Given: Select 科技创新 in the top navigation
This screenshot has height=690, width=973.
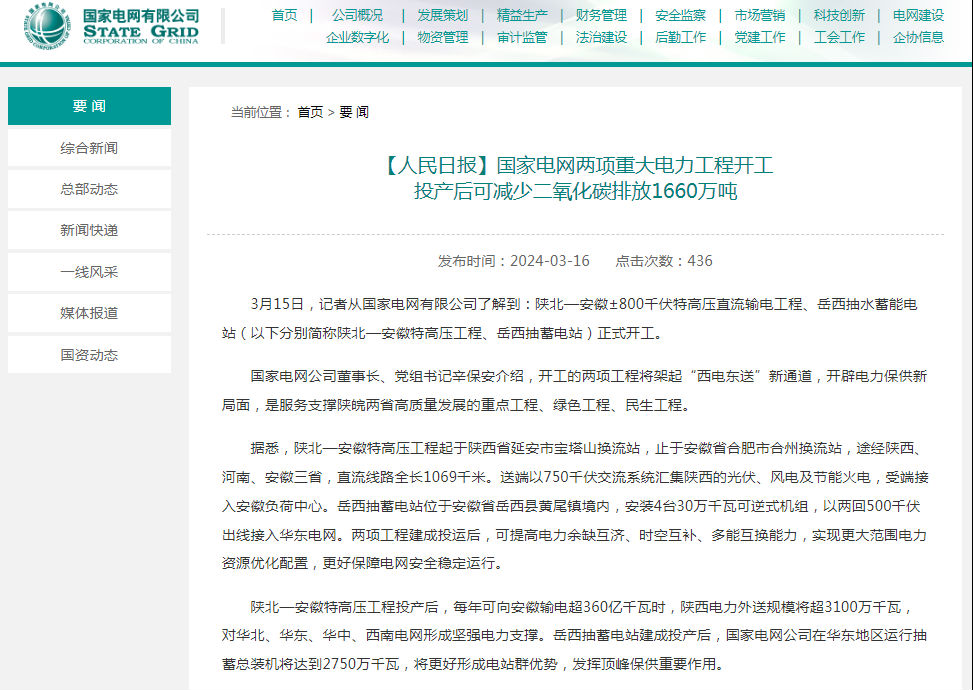Looking at the screenshot, I should pyautogui.click(x=839, y=15).
